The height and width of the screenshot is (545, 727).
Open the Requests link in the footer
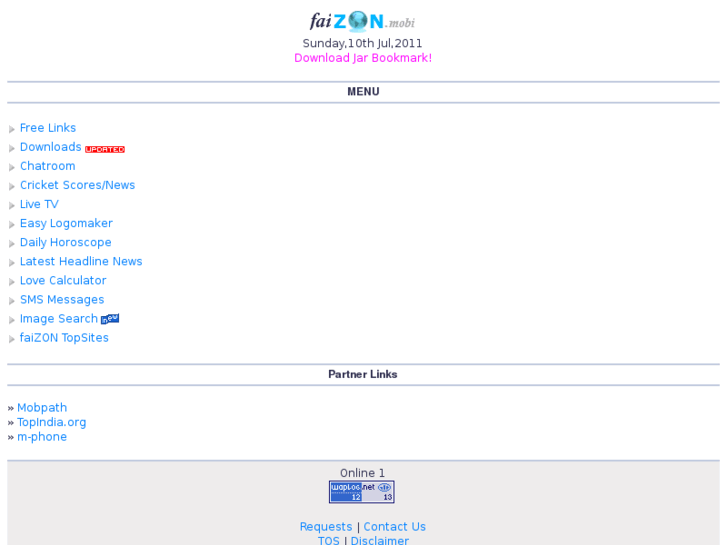click(x=326, y=527)
